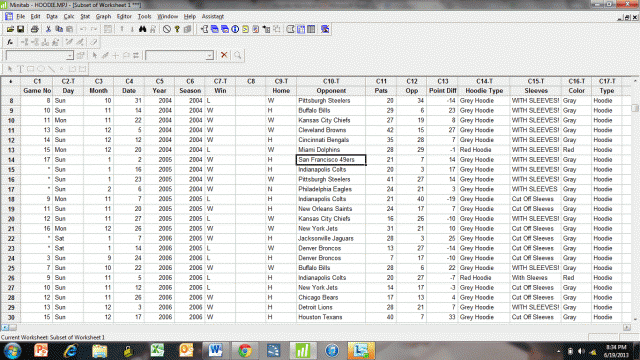Click the eraser Clear Cells icon

pos(93,42)
